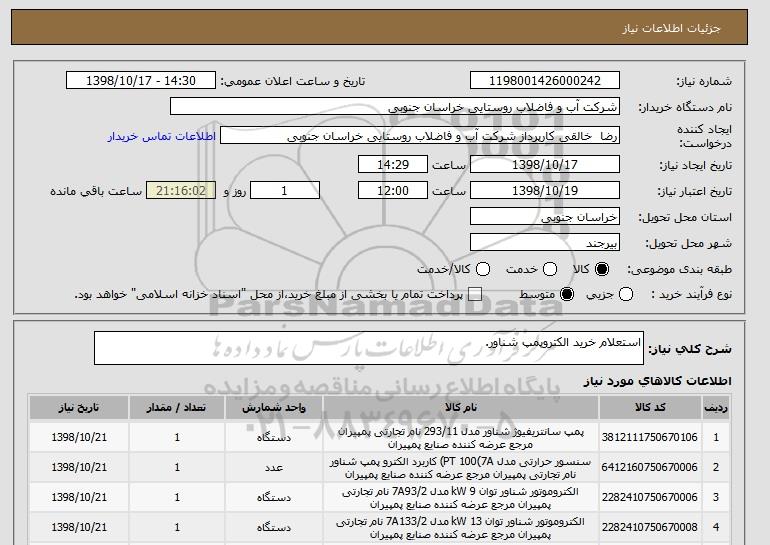Screen dimensions: 770x545
Task: Click the کد کالا column header
Action: coord(650,408)
